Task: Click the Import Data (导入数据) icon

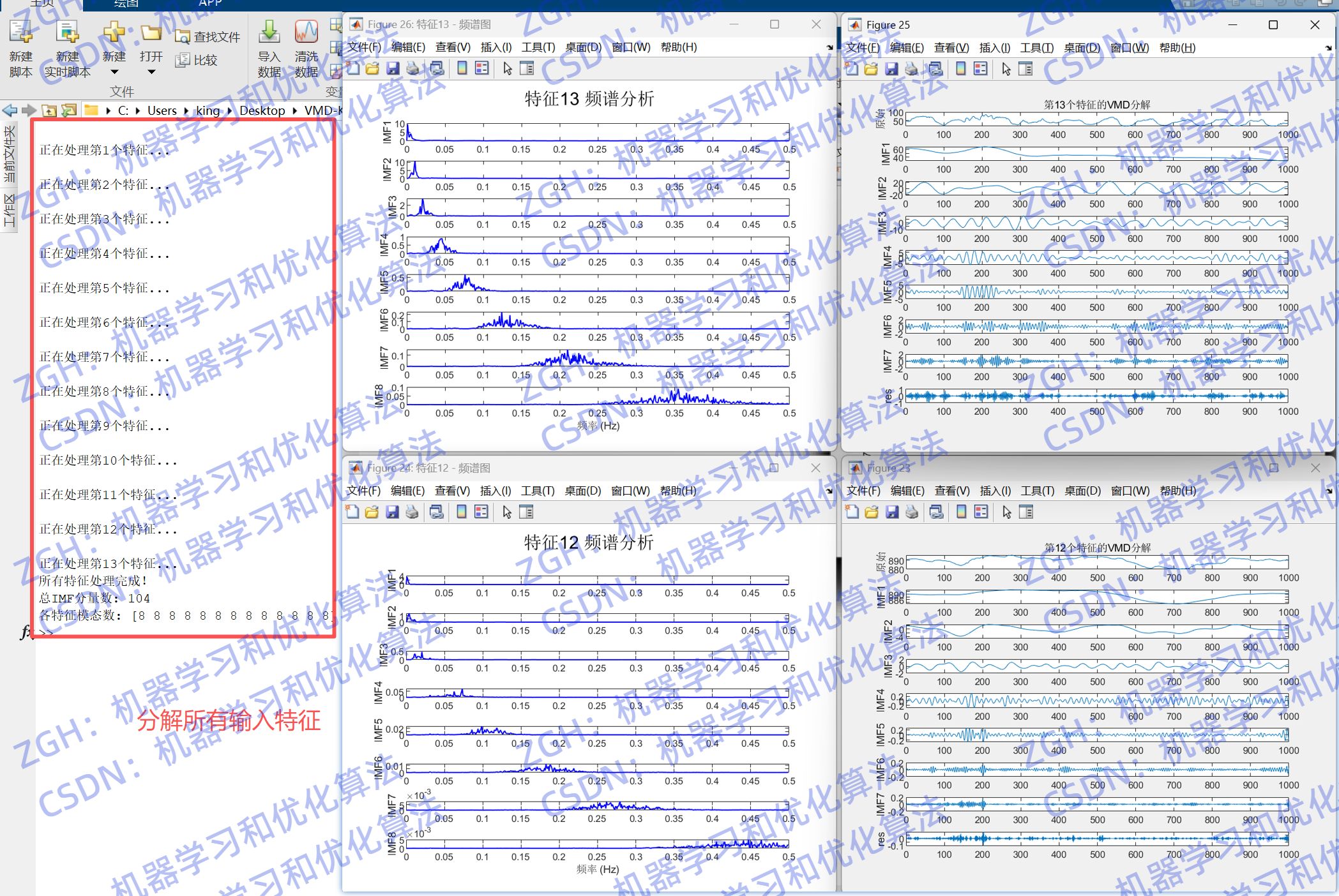Action: [269, 33]
